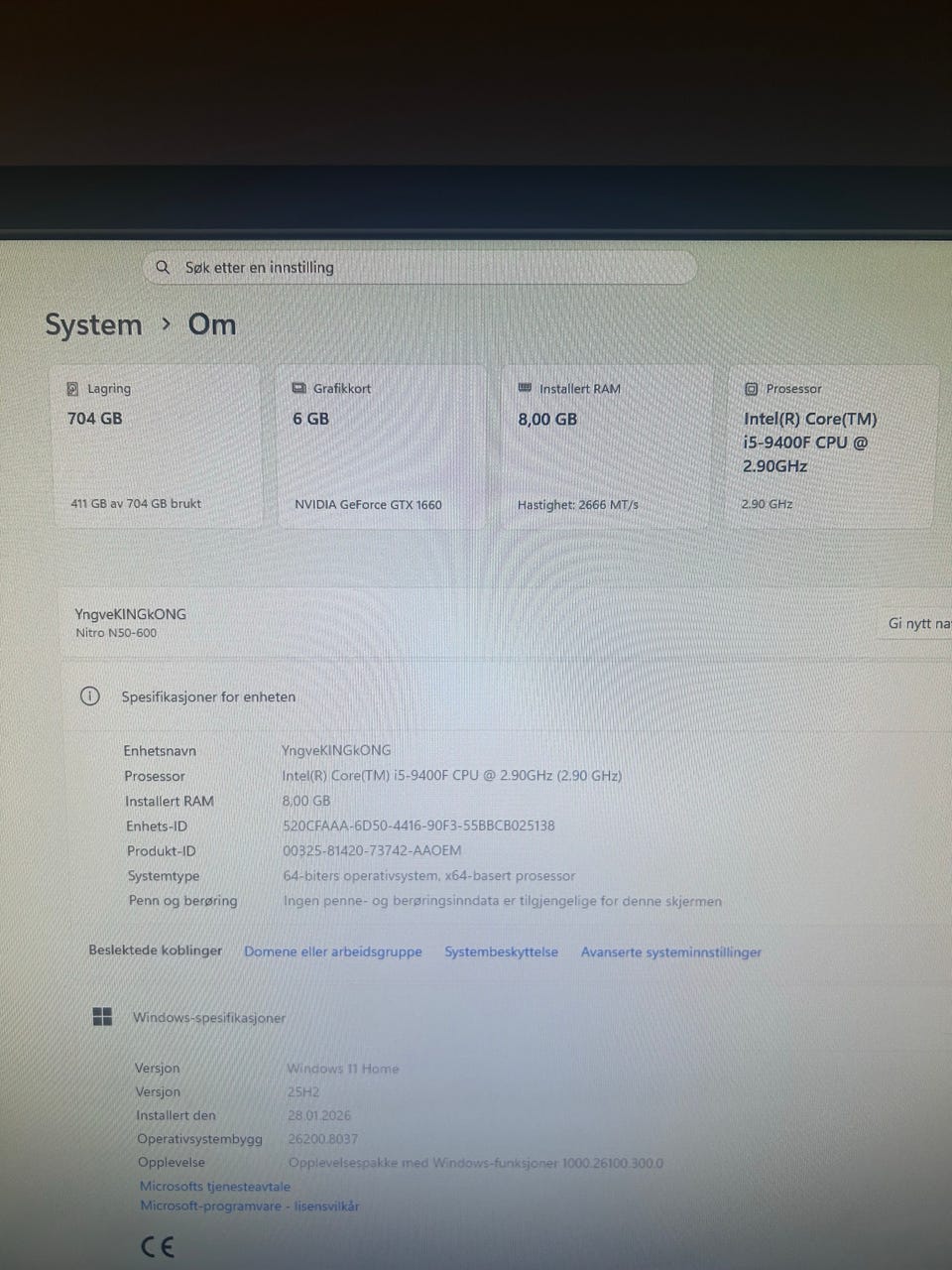The width and height of the screenshot is (952, 1270).
Task: Open the Grafikkort 6 GB card
Action: [x=382, y=446]
